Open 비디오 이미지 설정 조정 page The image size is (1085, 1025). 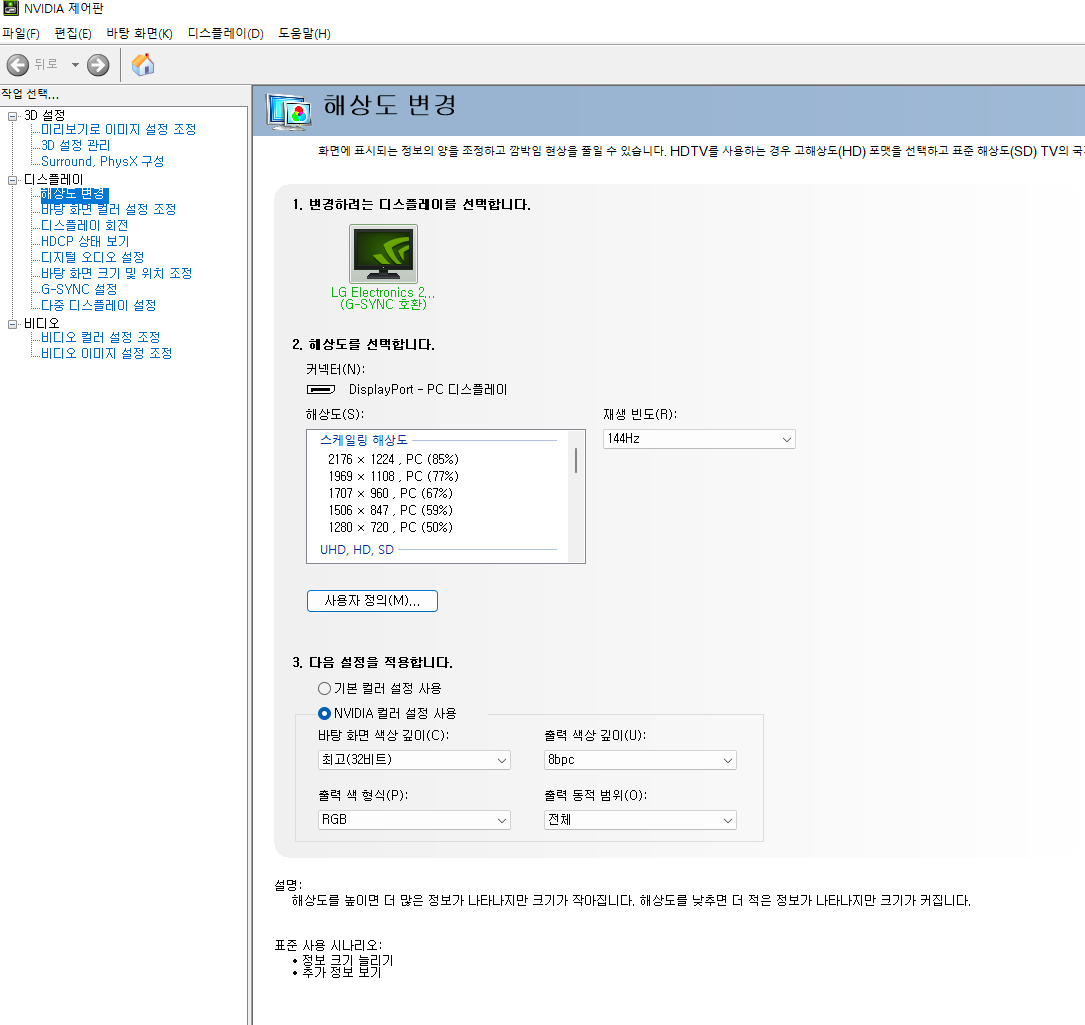click(x=107, y=353)
